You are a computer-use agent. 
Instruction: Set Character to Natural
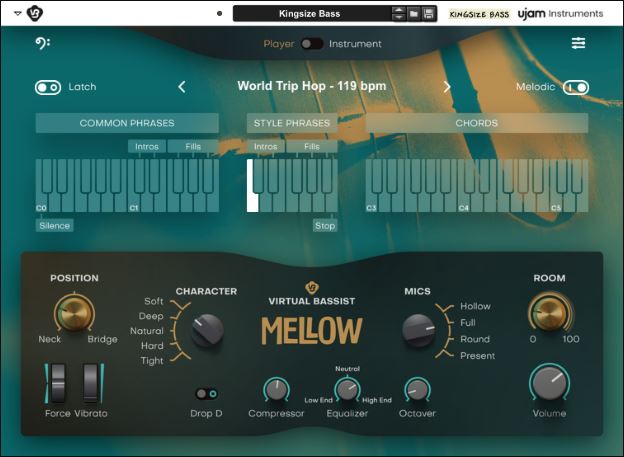(147, 331)
